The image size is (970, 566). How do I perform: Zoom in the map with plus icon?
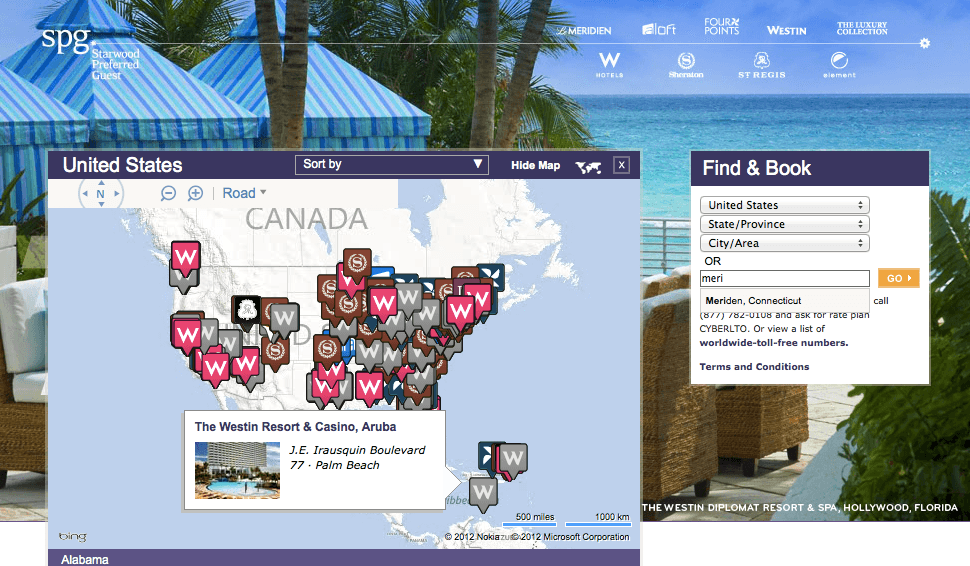click(x=195, y=193)
